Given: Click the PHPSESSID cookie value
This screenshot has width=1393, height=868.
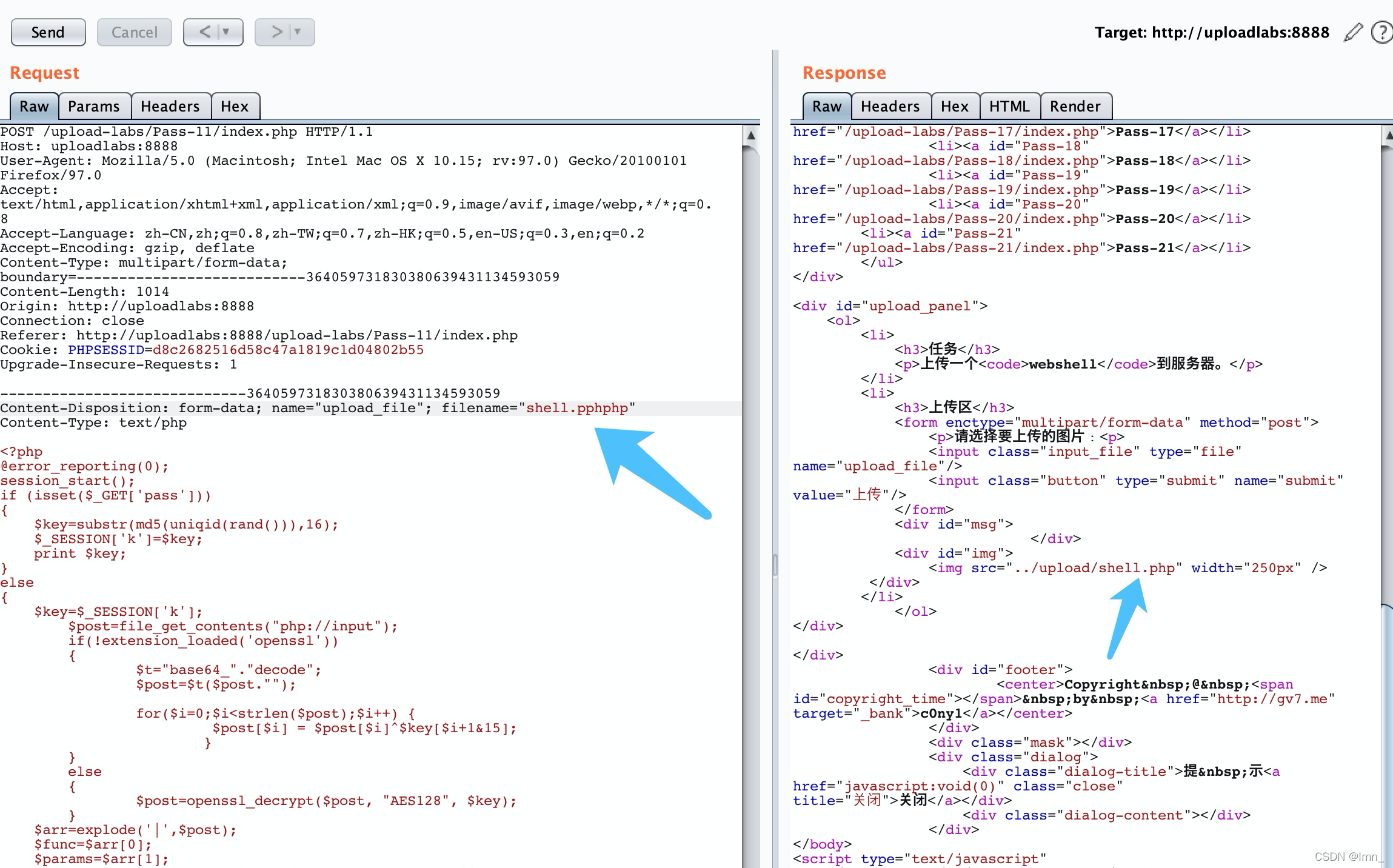Looking at the screenshot, I should [288, 350].
